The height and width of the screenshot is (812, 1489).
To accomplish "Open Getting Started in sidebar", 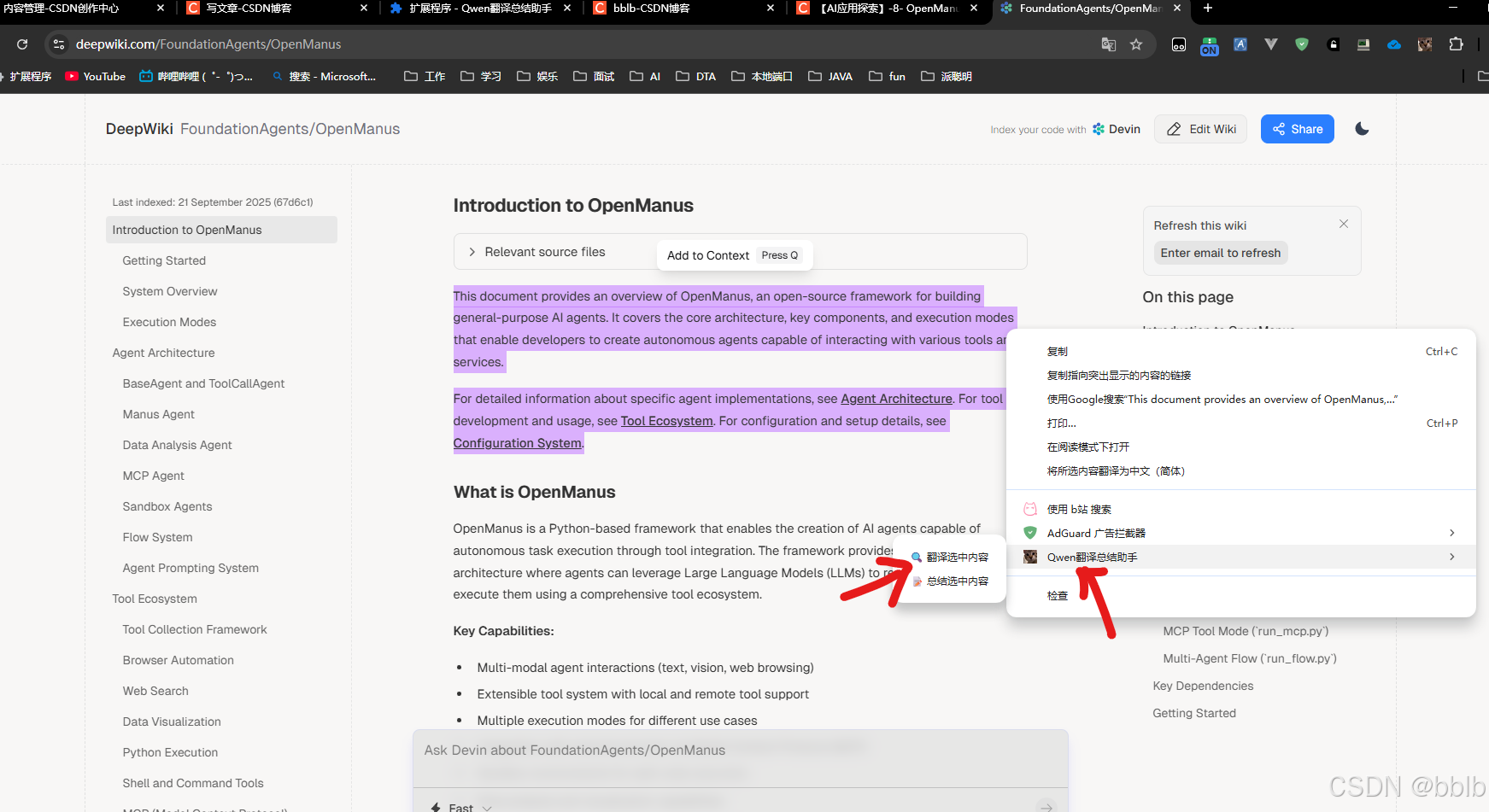I will tap(164, 260).
